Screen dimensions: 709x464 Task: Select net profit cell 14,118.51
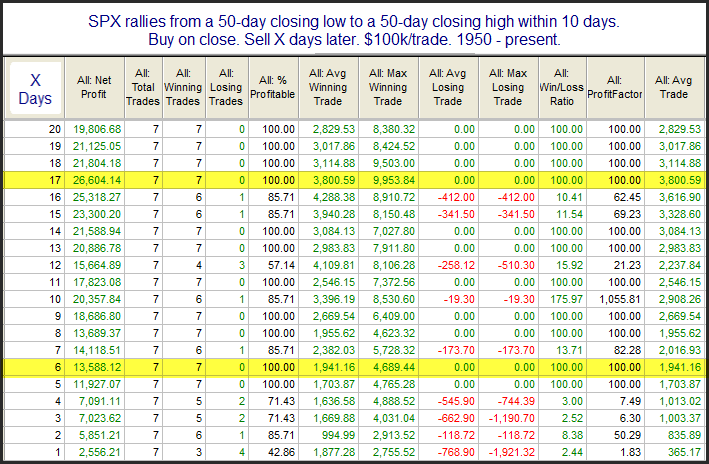tap(97, 350)
